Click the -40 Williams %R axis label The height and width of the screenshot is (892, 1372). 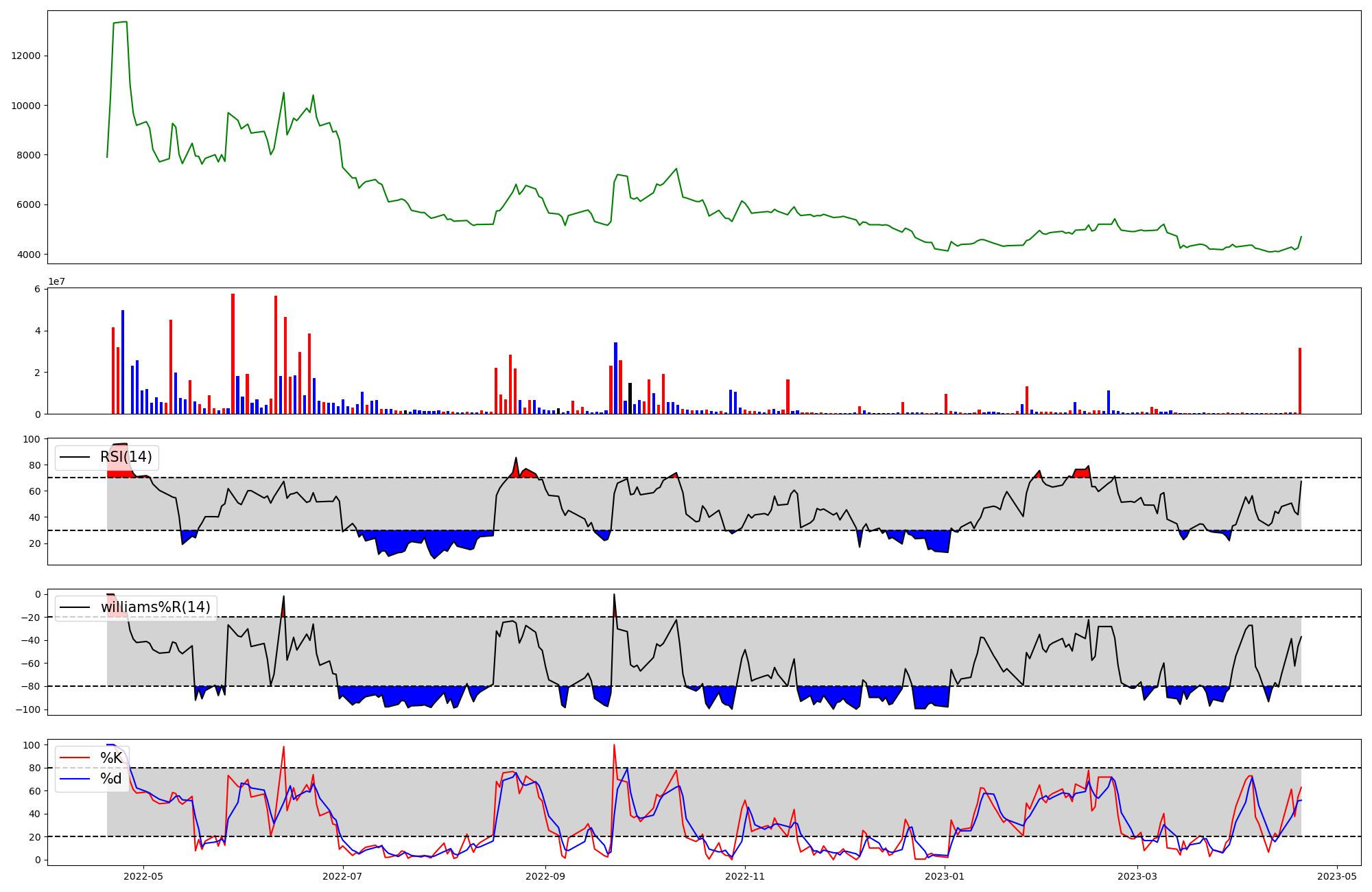pos(29,640)
